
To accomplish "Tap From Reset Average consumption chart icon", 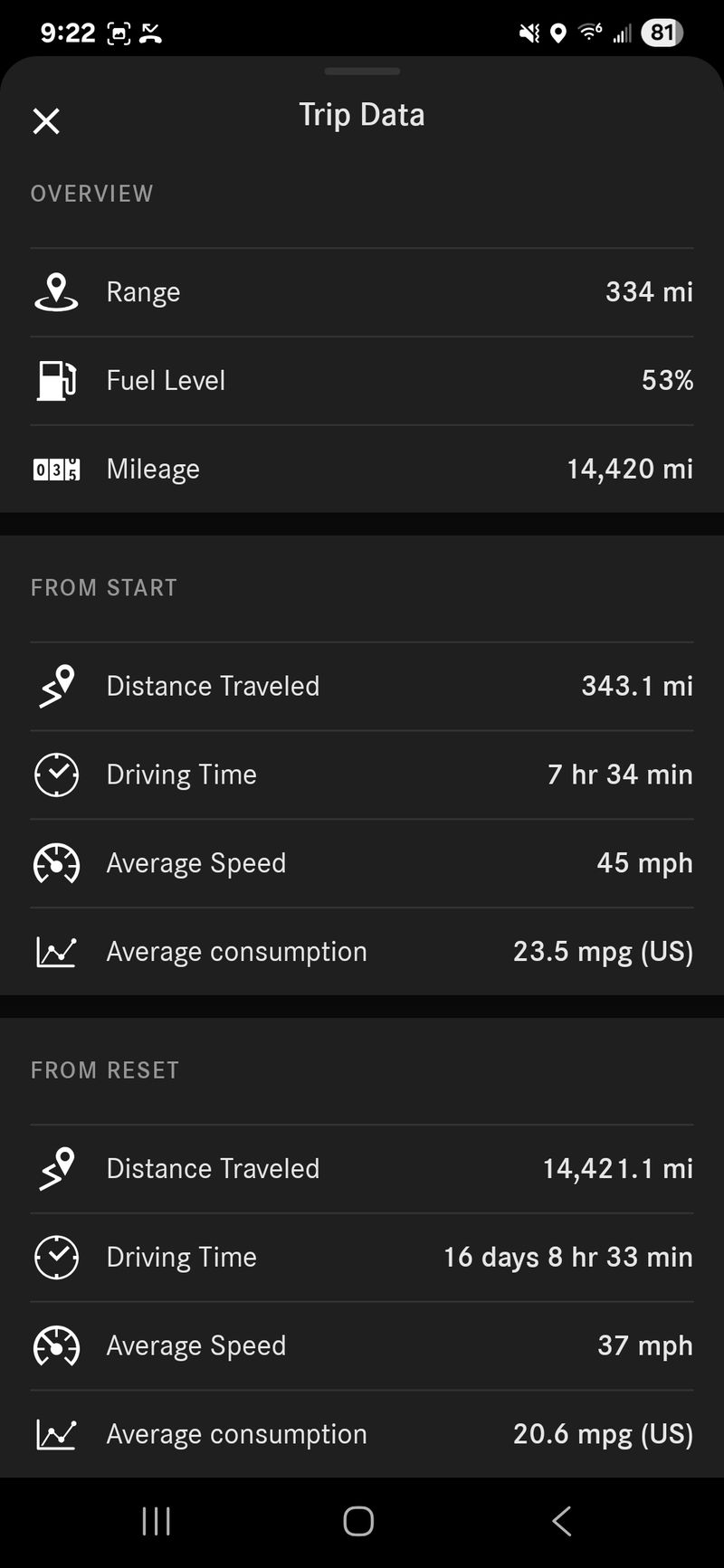I will click(x=56, y=1433).
